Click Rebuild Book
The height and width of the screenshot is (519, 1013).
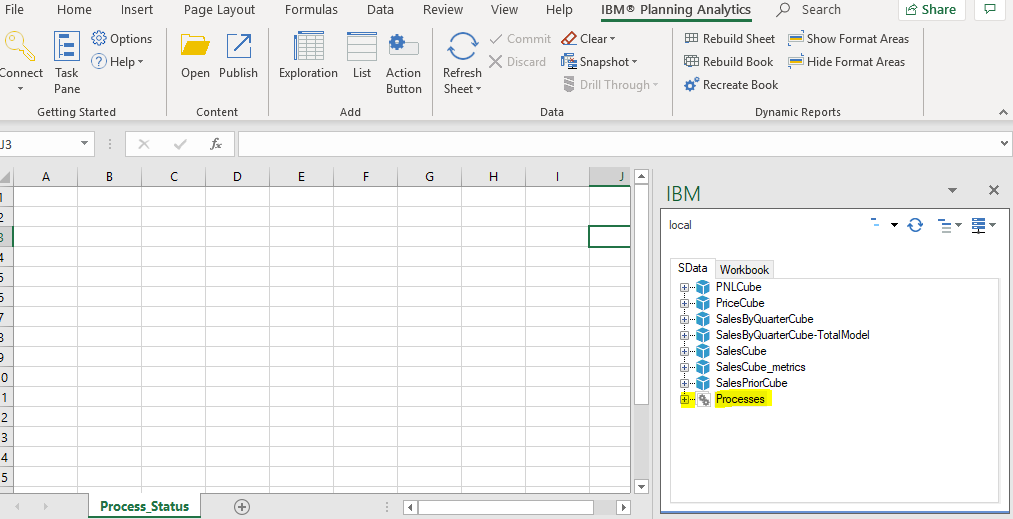pos(729,62)
